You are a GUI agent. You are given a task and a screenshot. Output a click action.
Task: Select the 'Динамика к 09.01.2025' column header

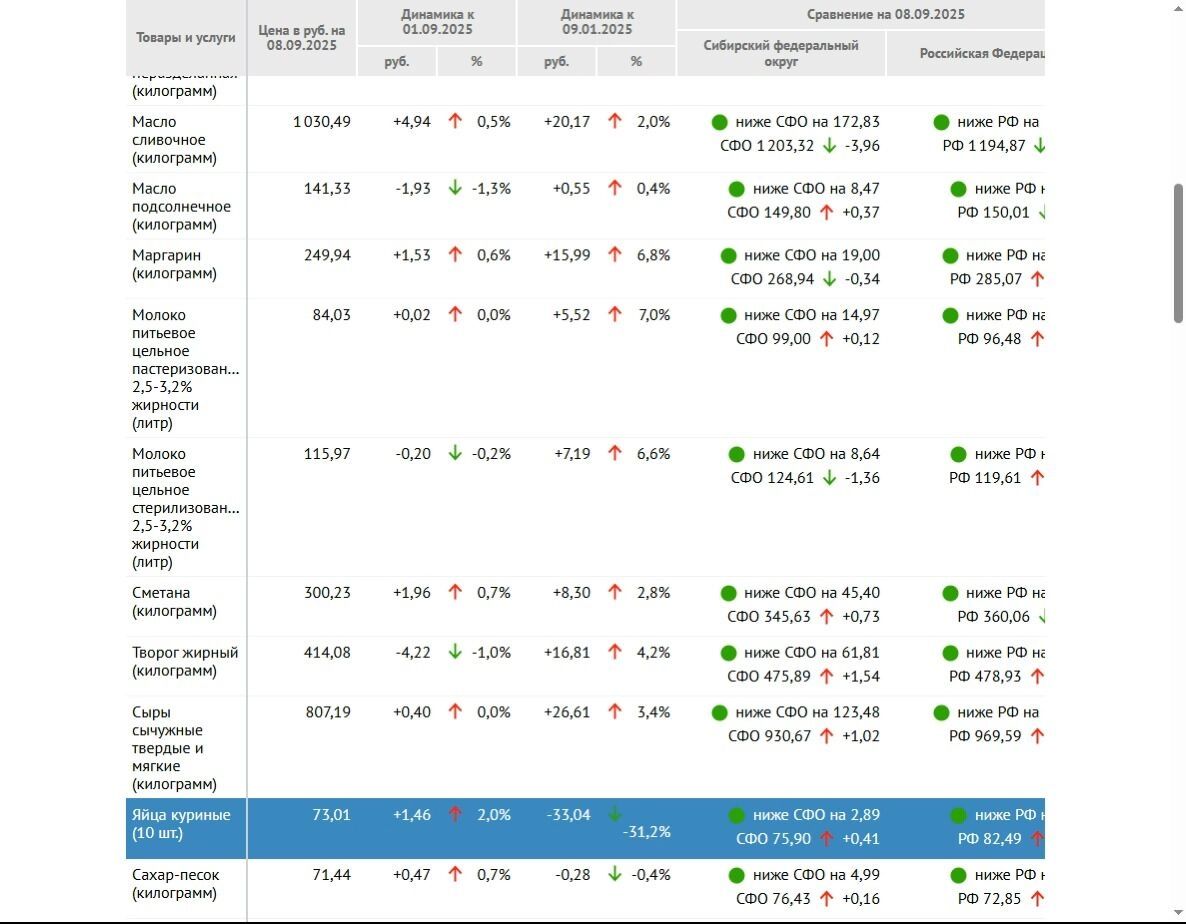pos(596,22)
